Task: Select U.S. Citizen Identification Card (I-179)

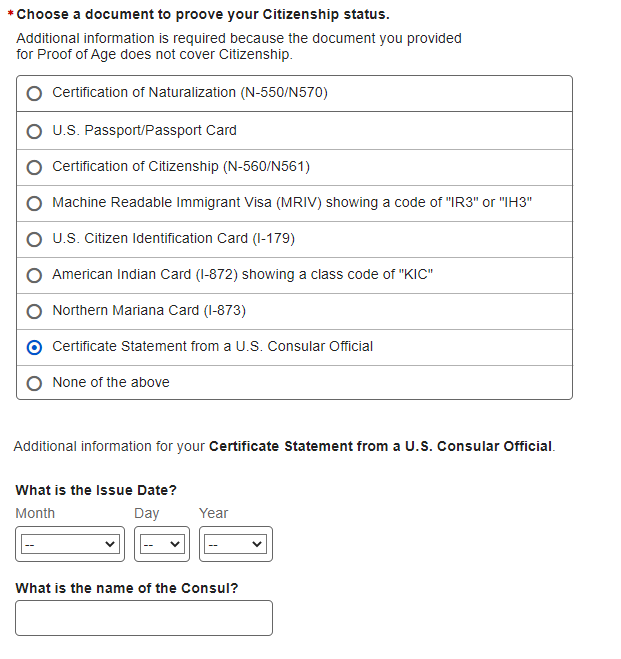Action: (35, 239)
